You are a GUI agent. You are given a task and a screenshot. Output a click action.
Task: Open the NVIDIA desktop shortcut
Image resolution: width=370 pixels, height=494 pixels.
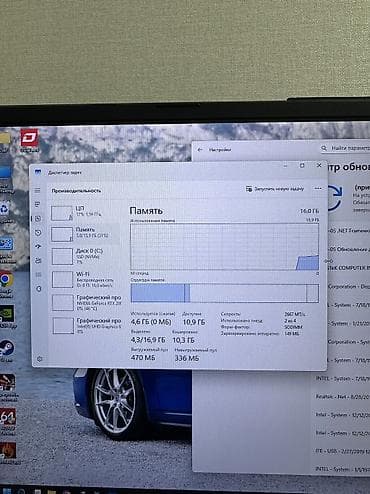(7, 316)
